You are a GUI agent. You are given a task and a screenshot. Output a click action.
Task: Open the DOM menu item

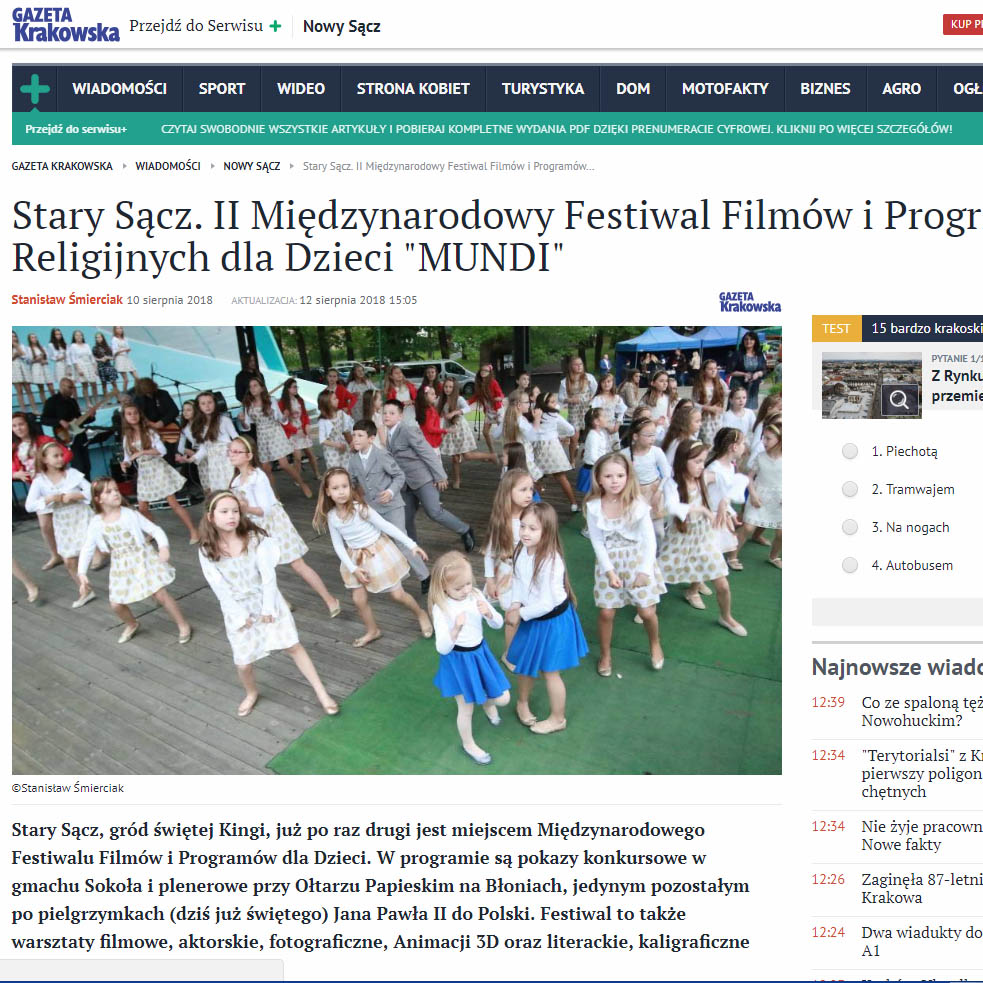tap(633, 88)
